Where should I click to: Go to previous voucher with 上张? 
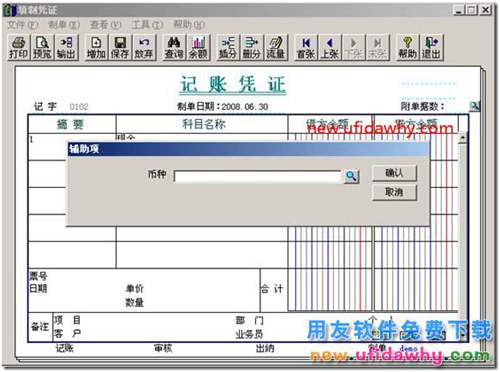(x=330, y=47)
